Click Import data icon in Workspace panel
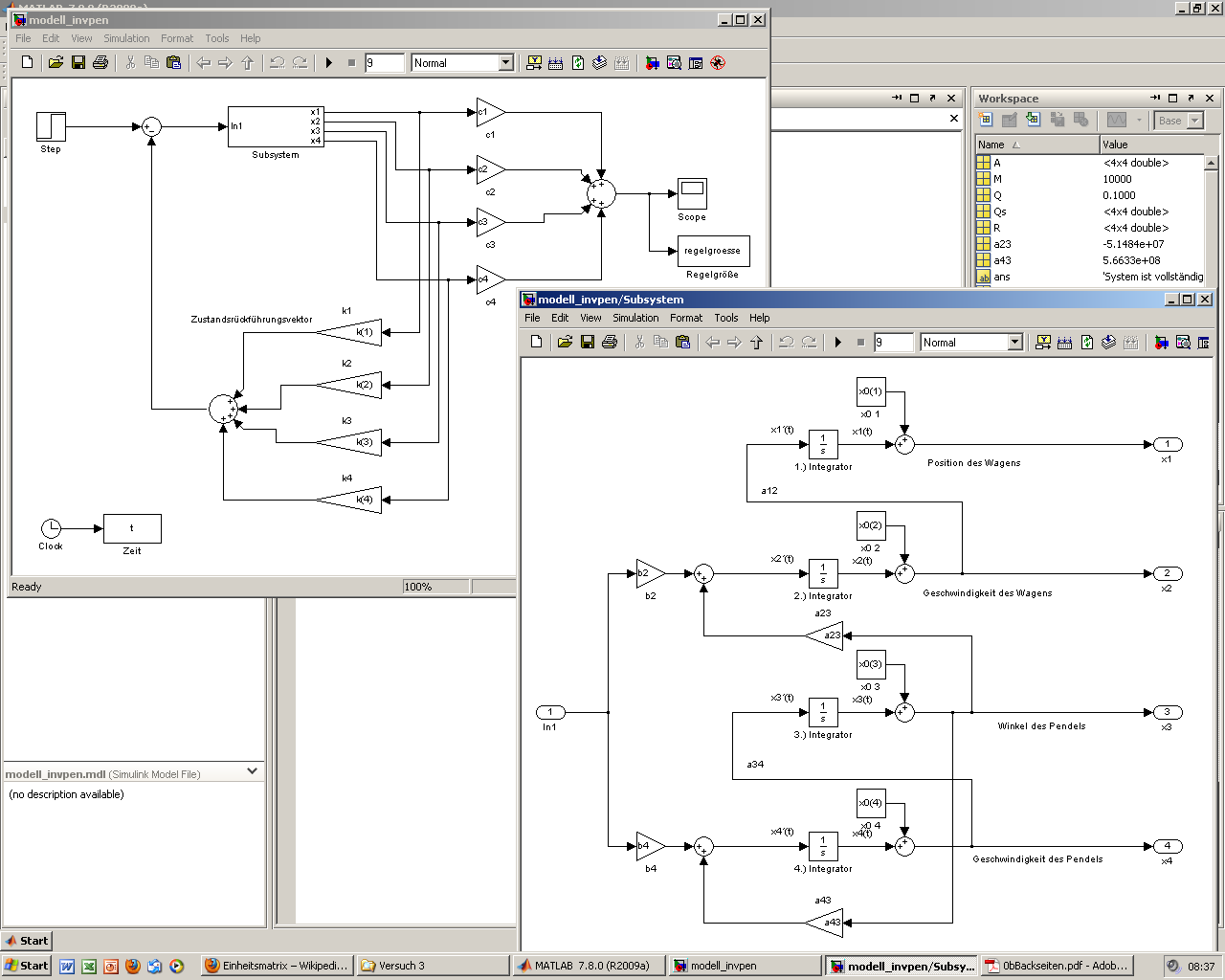The height and width of the screenshot is (980, 1225). click(1033, 120)
